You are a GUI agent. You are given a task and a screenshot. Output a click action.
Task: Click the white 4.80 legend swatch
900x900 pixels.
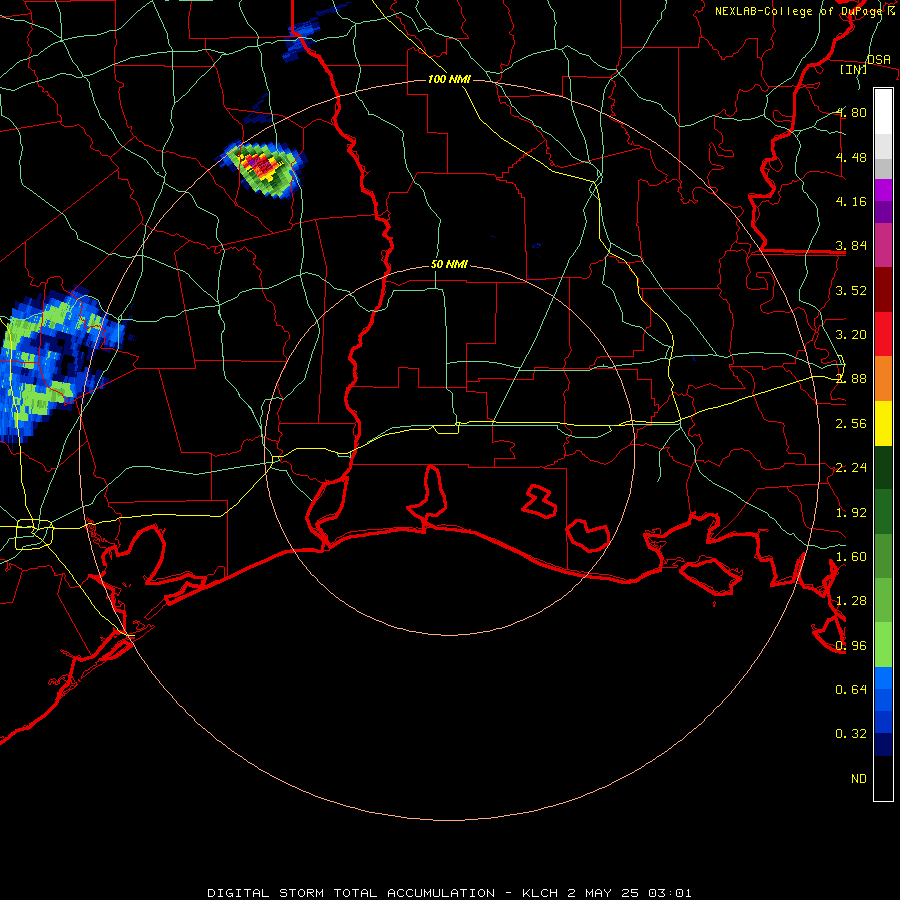click(x=883, y=111)
